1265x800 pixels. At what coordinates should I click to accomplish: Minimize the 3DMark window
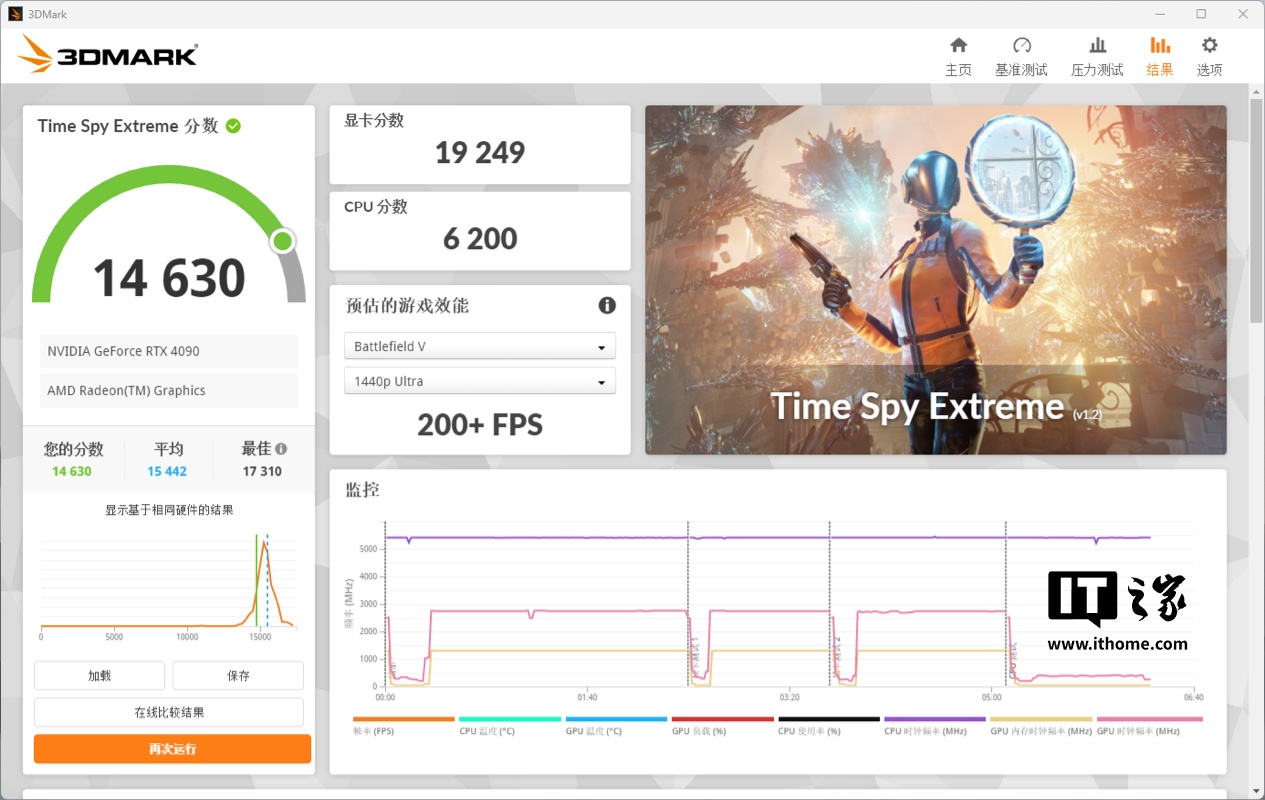click(1160, 14)
